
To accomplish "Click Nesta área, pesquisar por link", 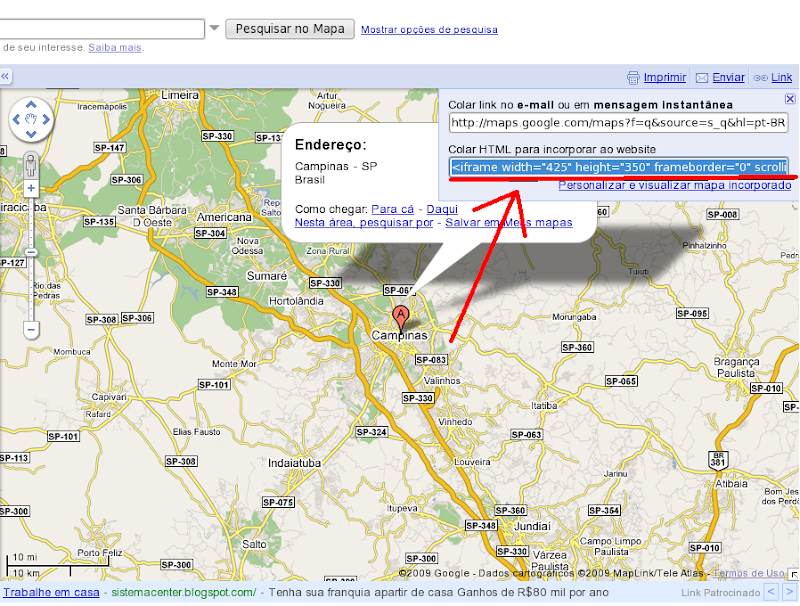I will click(364, 222).
